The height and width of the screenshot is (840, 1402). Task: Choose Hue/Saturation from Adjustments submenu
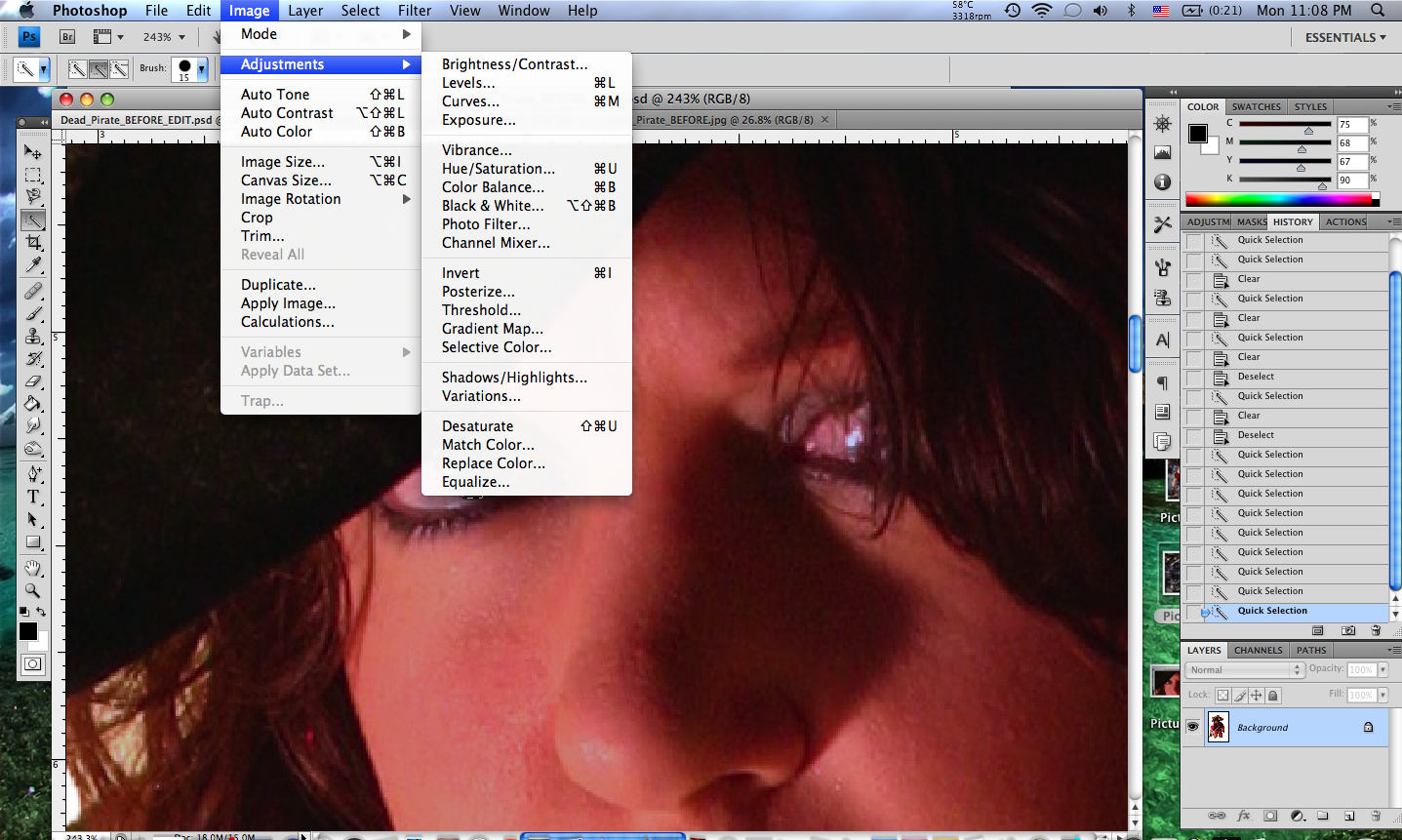[x=527, y=169]
